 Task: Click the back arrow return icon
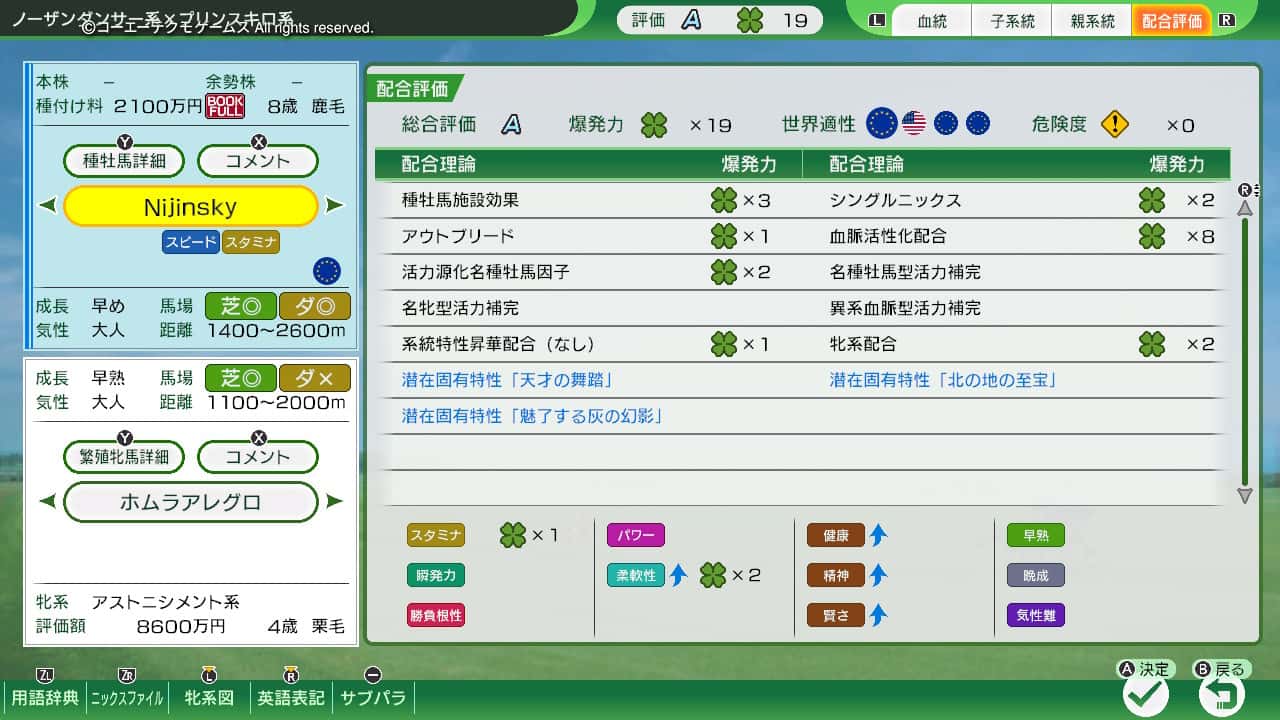1222,694
